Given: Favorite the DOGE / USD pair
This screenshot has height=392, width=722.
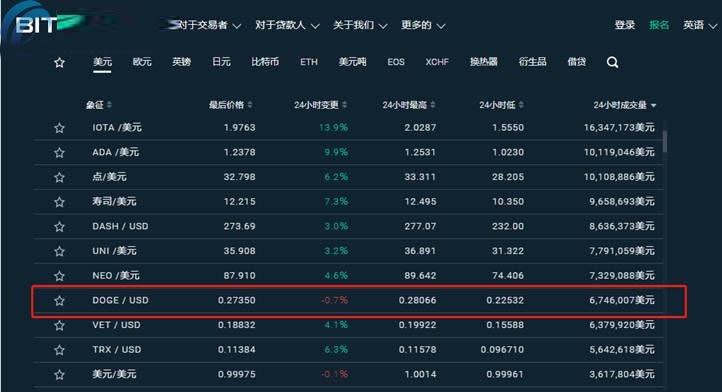Looking at the screenshot, I should pyautogui.click(x=59, y=301).
